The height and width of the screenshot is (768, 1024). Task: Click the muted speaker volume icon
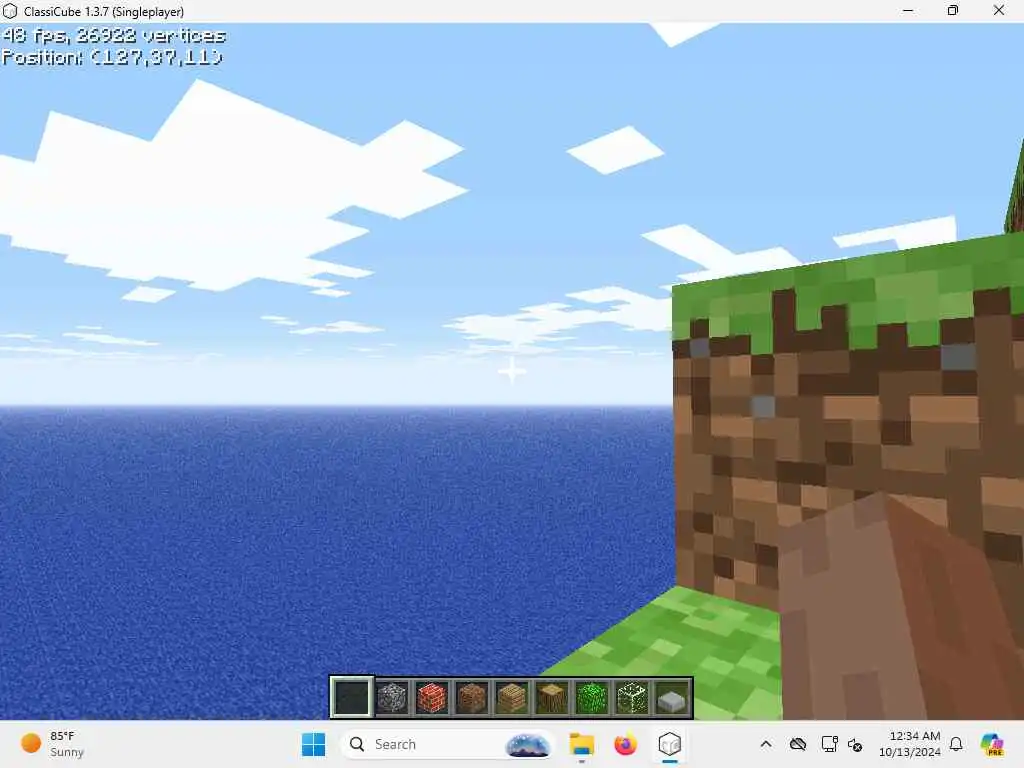(x=855, y=744)
